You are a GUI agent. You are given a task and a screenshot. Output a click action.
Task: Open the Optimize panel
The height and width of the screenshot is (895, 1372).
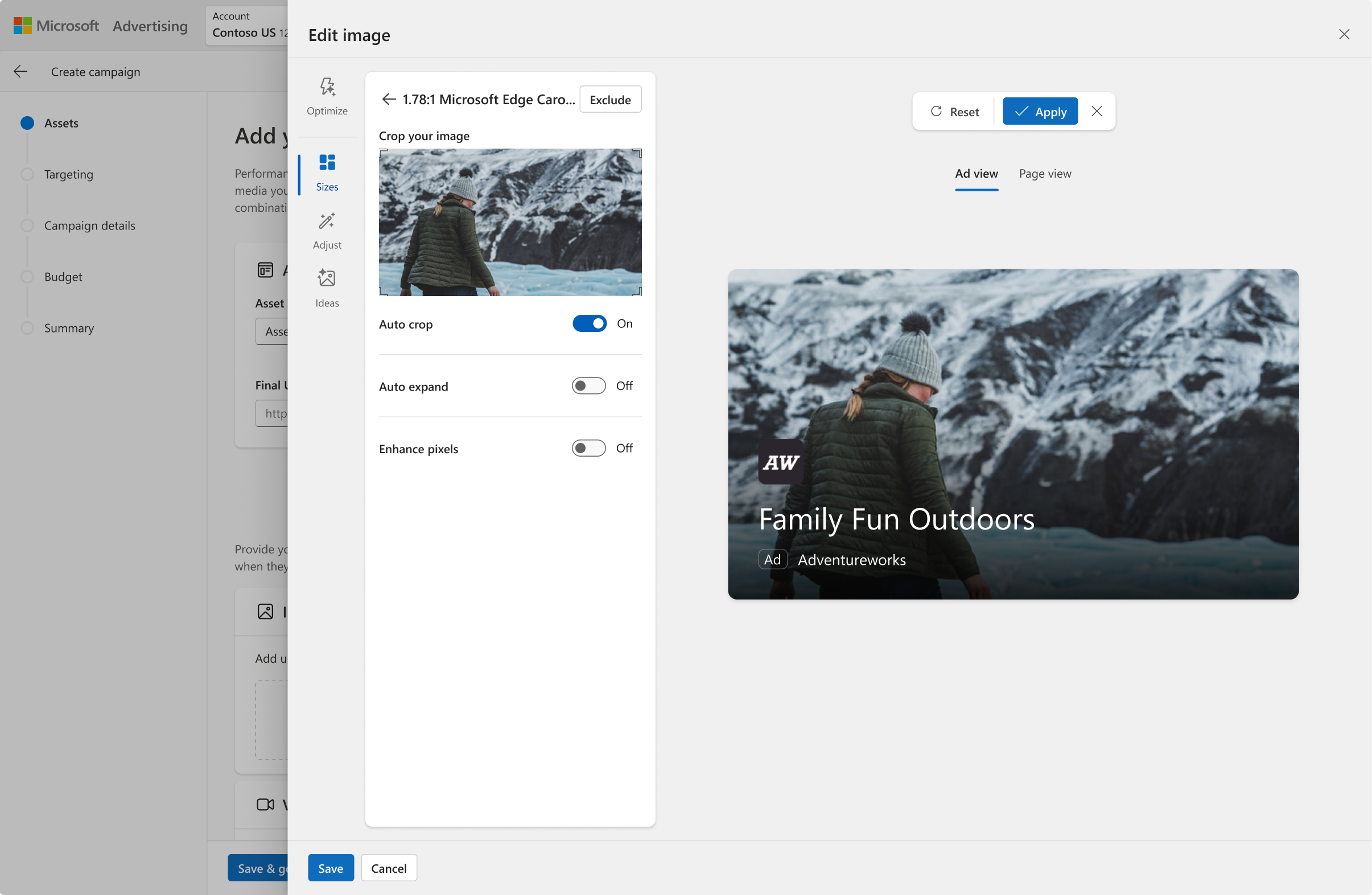click(x=327, y=97)
